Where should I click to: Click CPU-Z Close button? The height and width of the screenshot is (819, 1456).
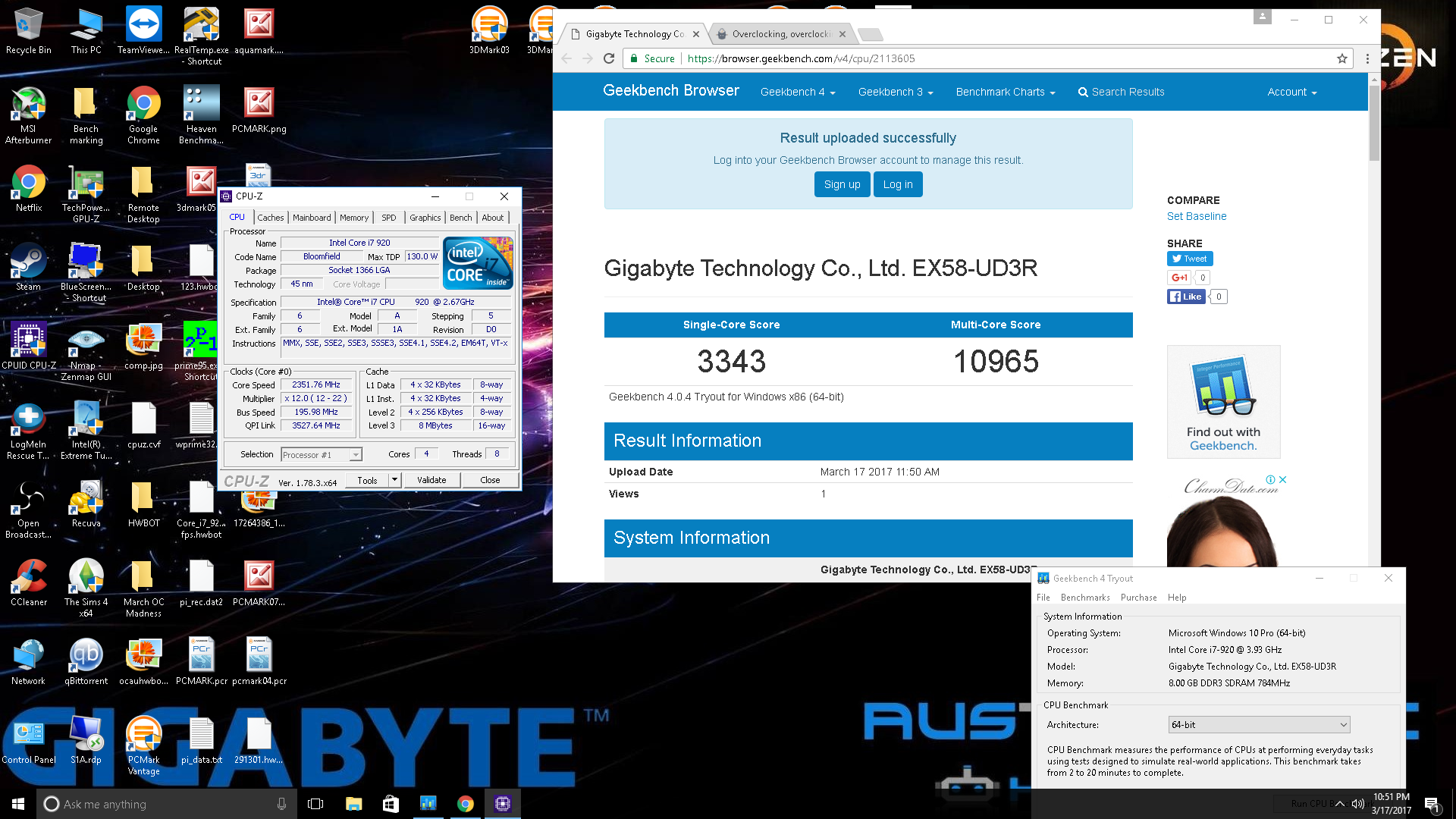[x=490, y=480]
